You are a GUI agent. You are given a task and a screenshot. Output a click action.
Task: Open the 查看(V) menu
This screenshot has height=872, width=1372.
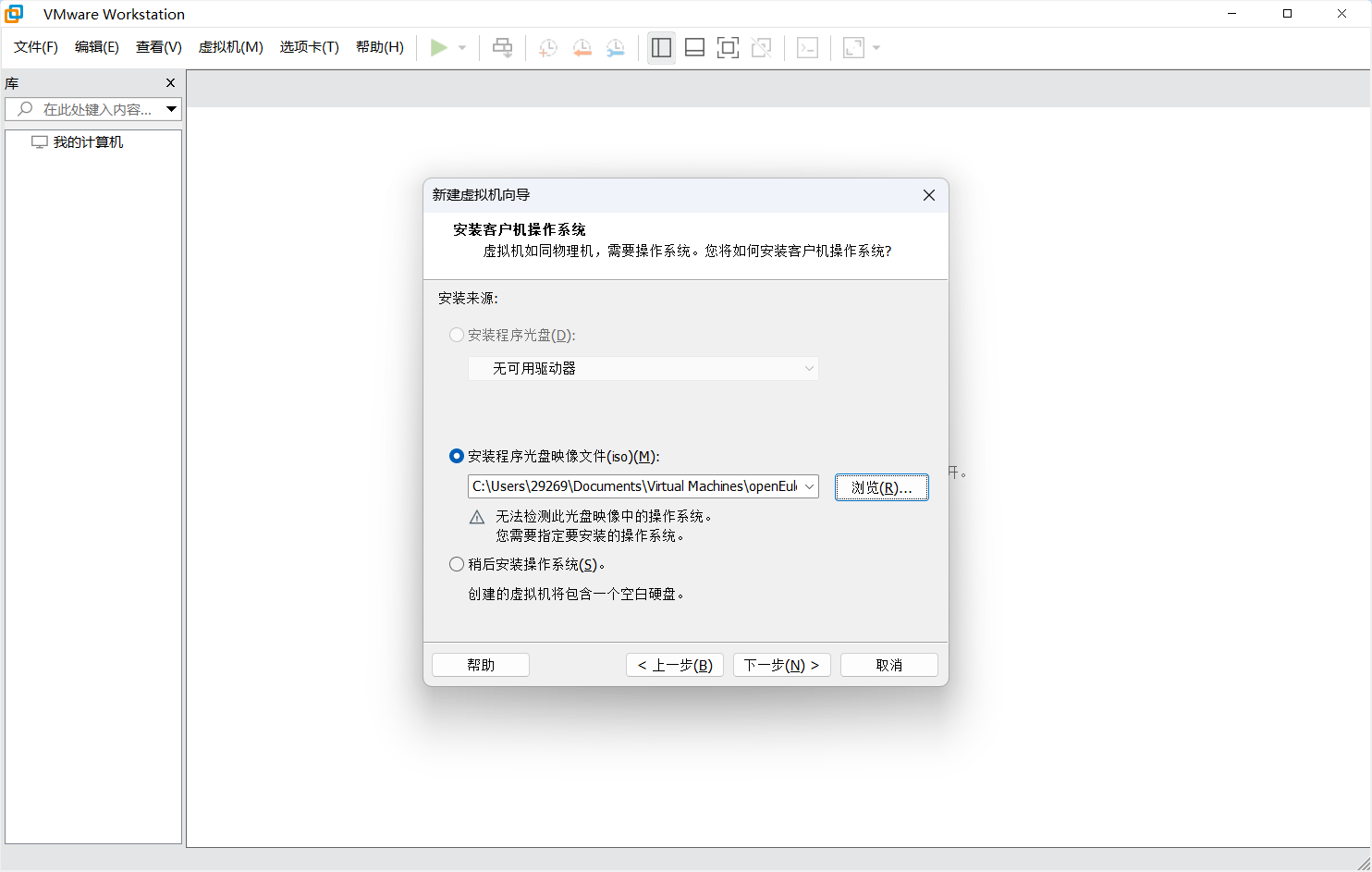159,47
